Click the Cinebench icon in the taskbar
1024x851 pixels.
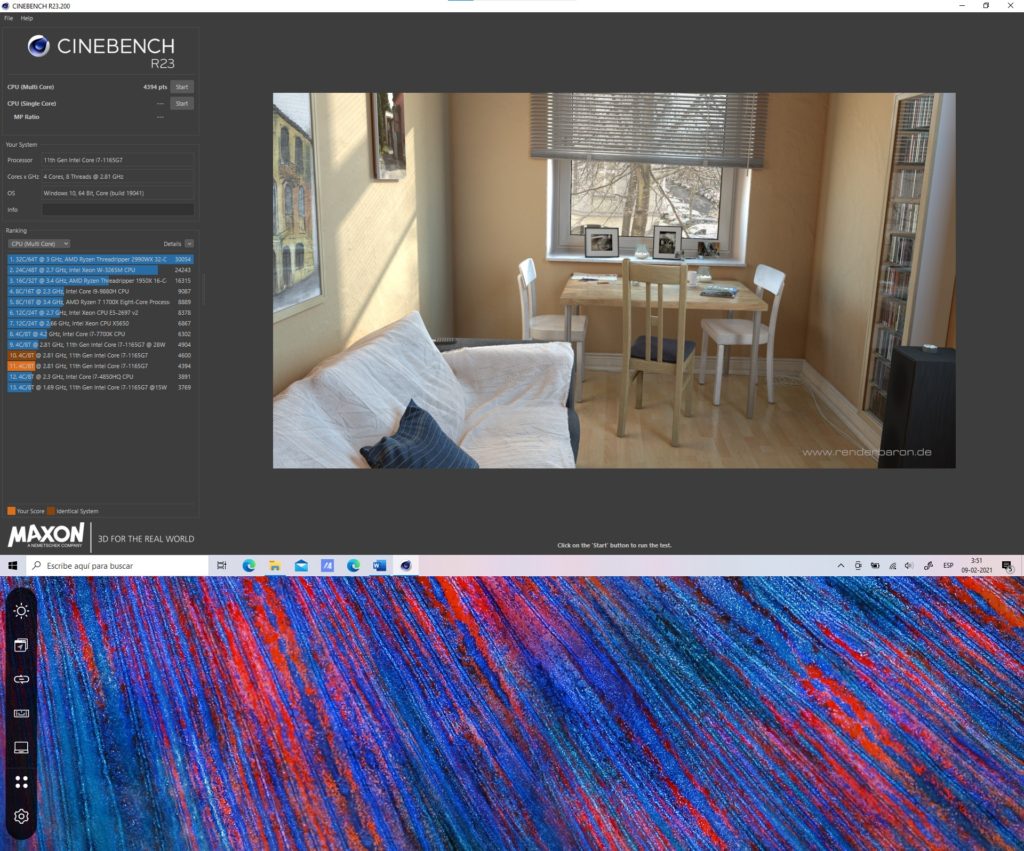point(405,566)
